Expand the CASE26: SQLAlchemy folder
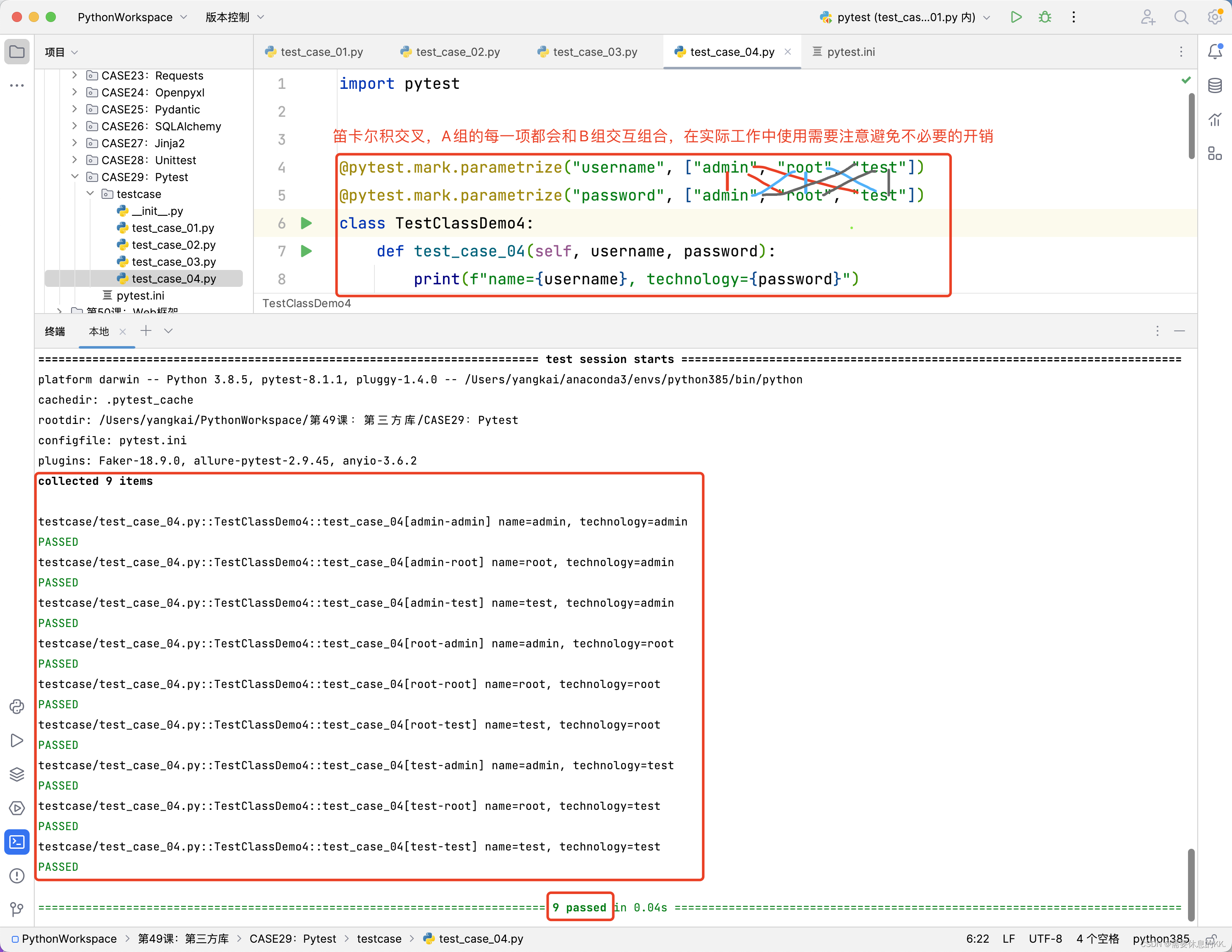1232x952 pixels. point(74,126)
